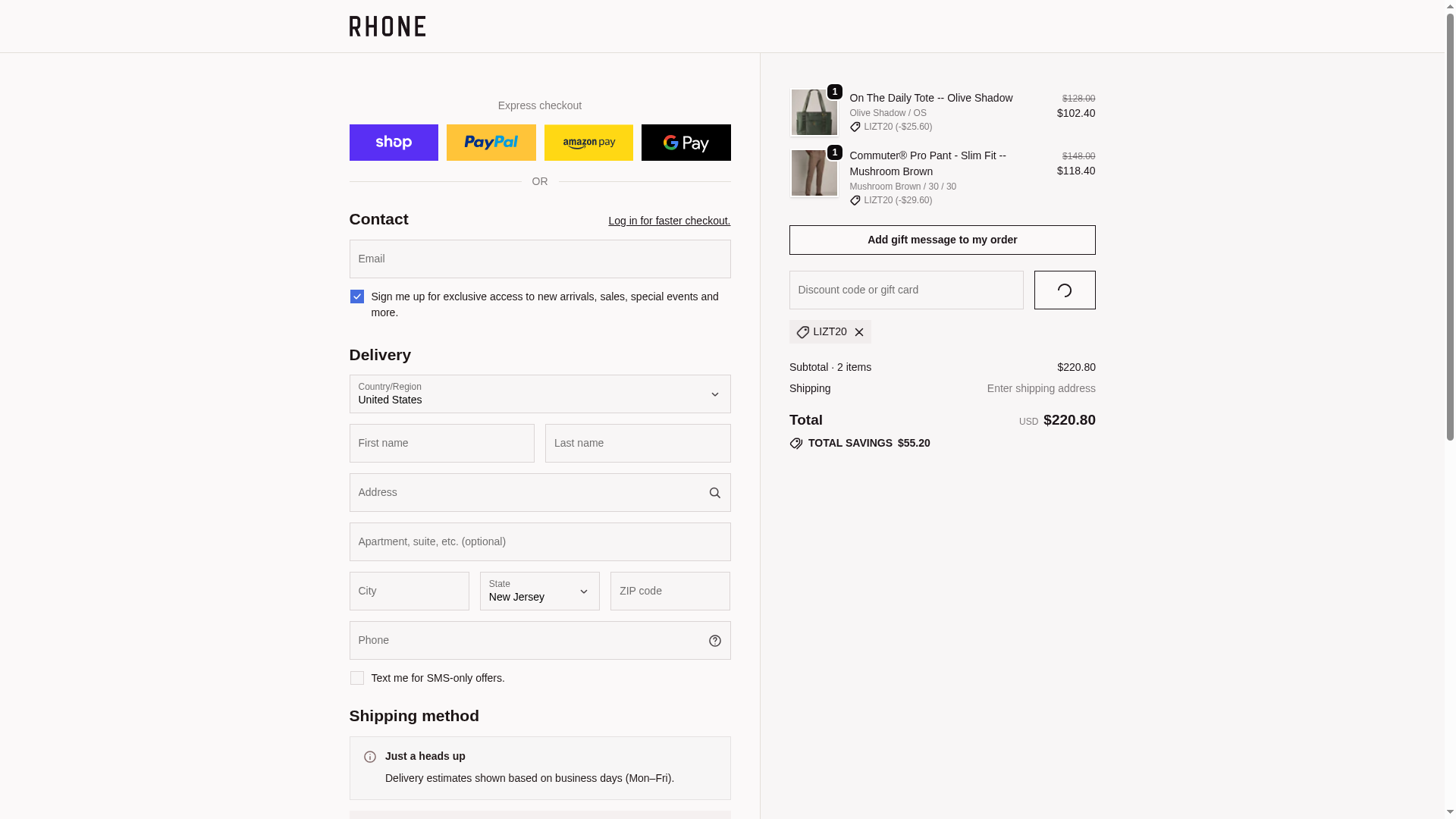Image resolution: width=1456 pixels, height=819 pixels.
Task: Click the address search magnifier icon
Action: click(714, 493)
